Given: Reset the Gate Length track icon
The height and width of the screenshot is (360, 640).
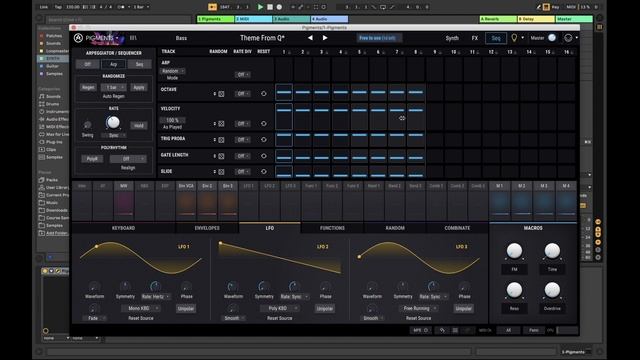Looking at the screenshot, I should pyautogui.click(x=264, y=156).
